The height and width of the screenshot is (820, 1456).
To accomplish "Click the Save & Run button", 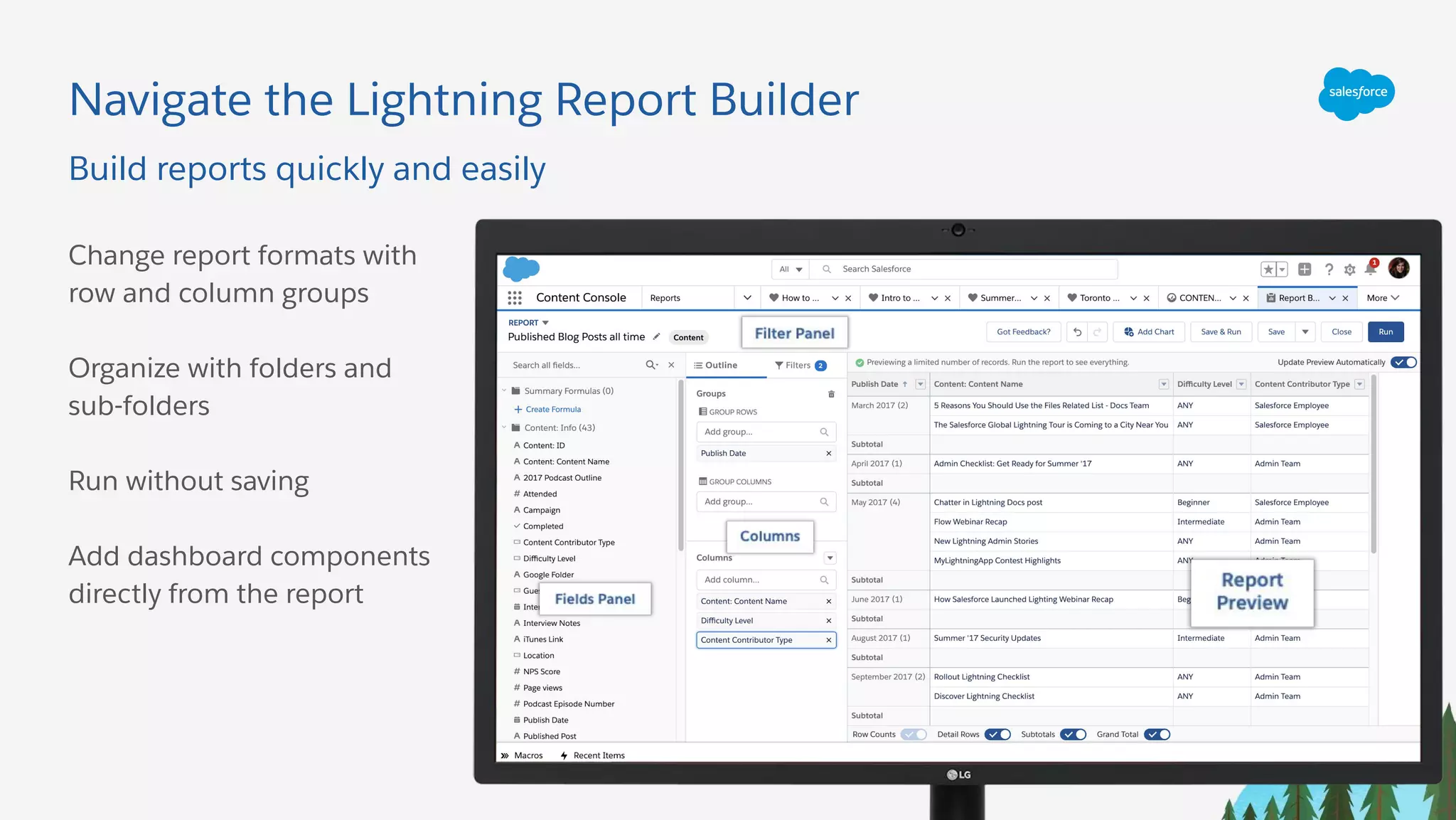I will click(1221, 332).
